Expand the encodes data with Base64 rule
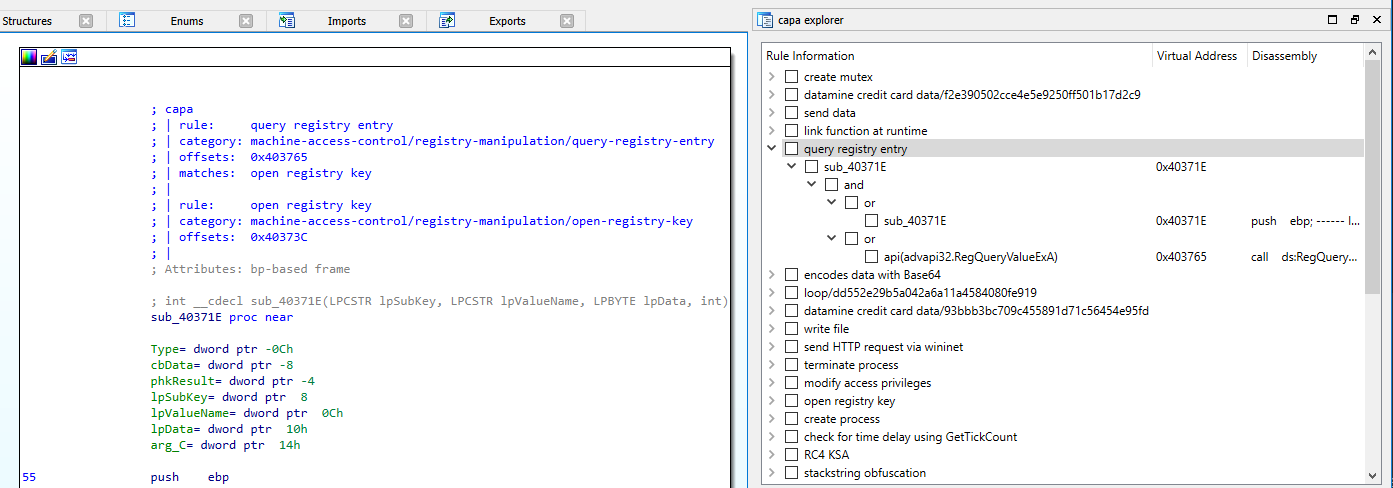 (x=771, y=275)
